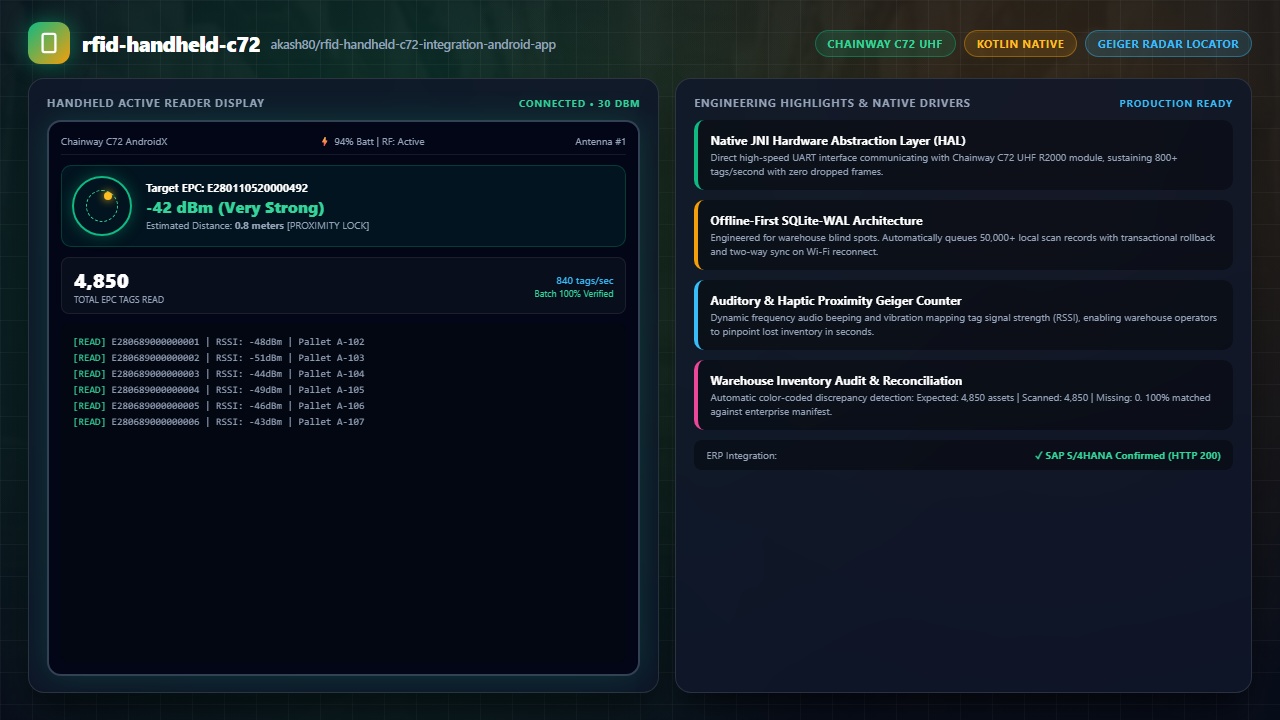Click the green-yellow rfid-handheld-c72 app logo
The height and width of the screenshot is (720, 1280).
(x=49, y=43)
